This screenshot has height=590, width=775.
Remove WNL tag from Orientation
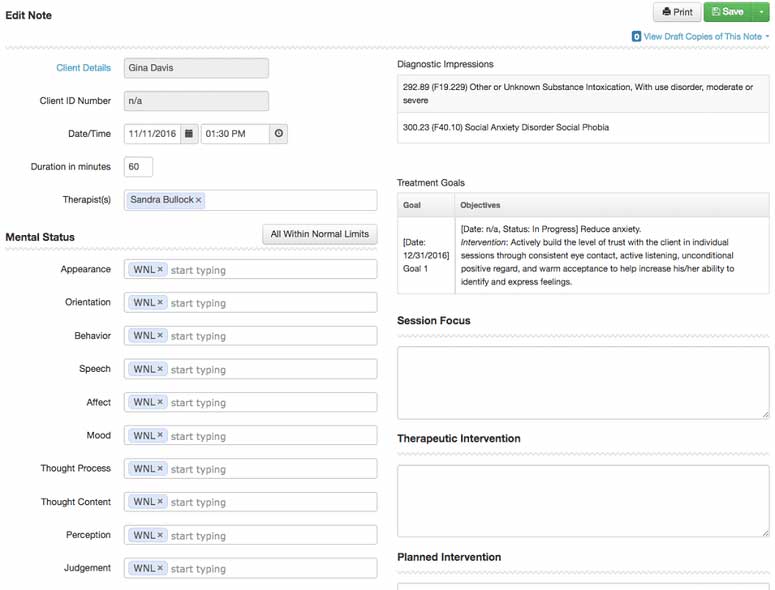click(x=160, y=303)
